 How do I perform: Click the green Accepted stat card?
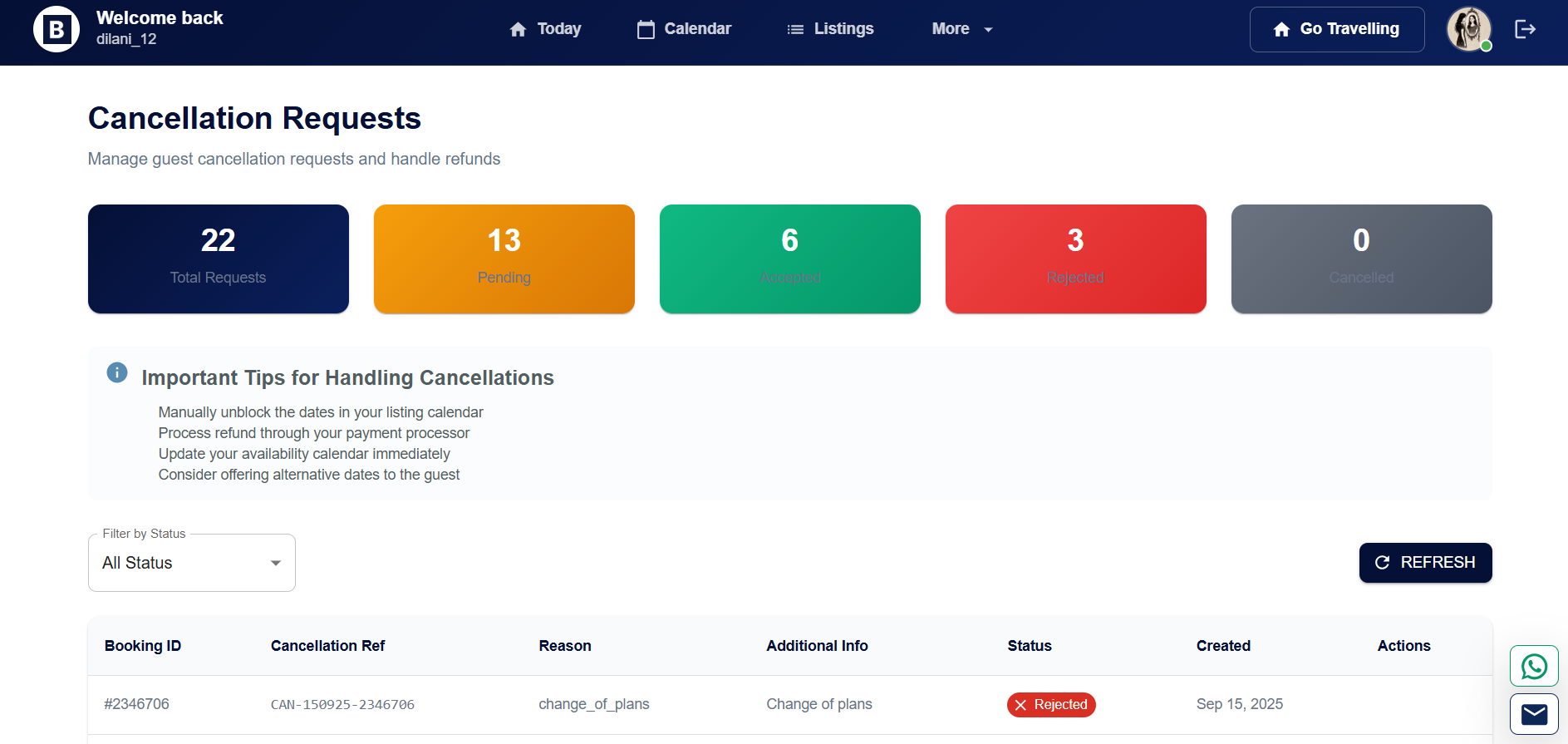tap(789, 259)
